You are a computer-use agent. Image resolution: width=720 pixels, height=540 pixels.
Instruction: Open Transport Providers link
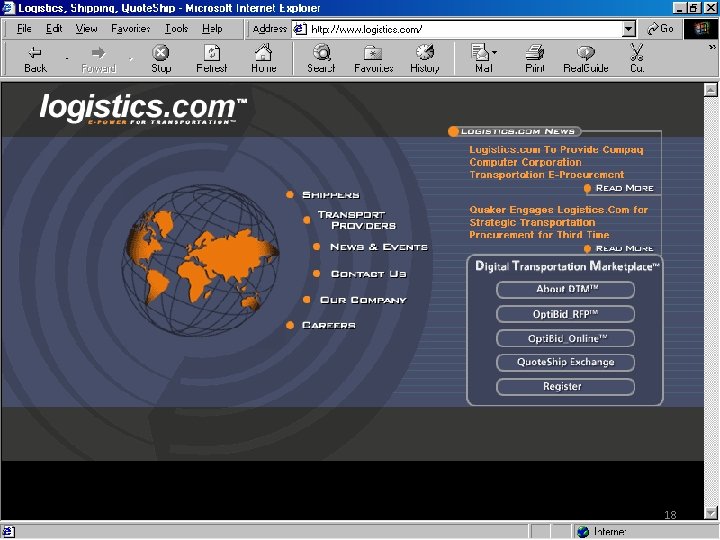pyautogui.click(x=357, y=220)
